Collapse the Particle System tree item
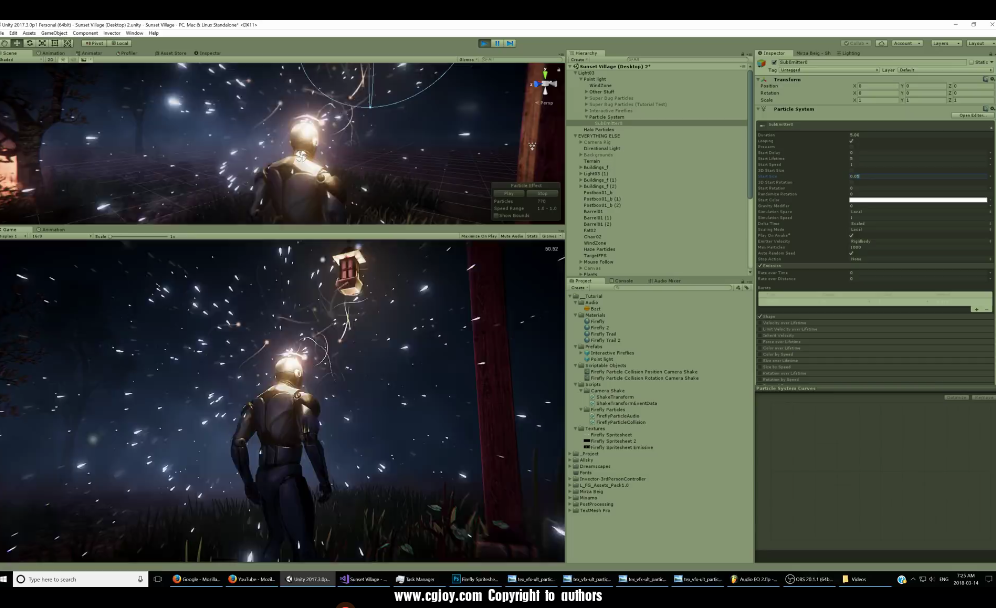The height and width of the screenshot is (608, 996). coord(586,117)
